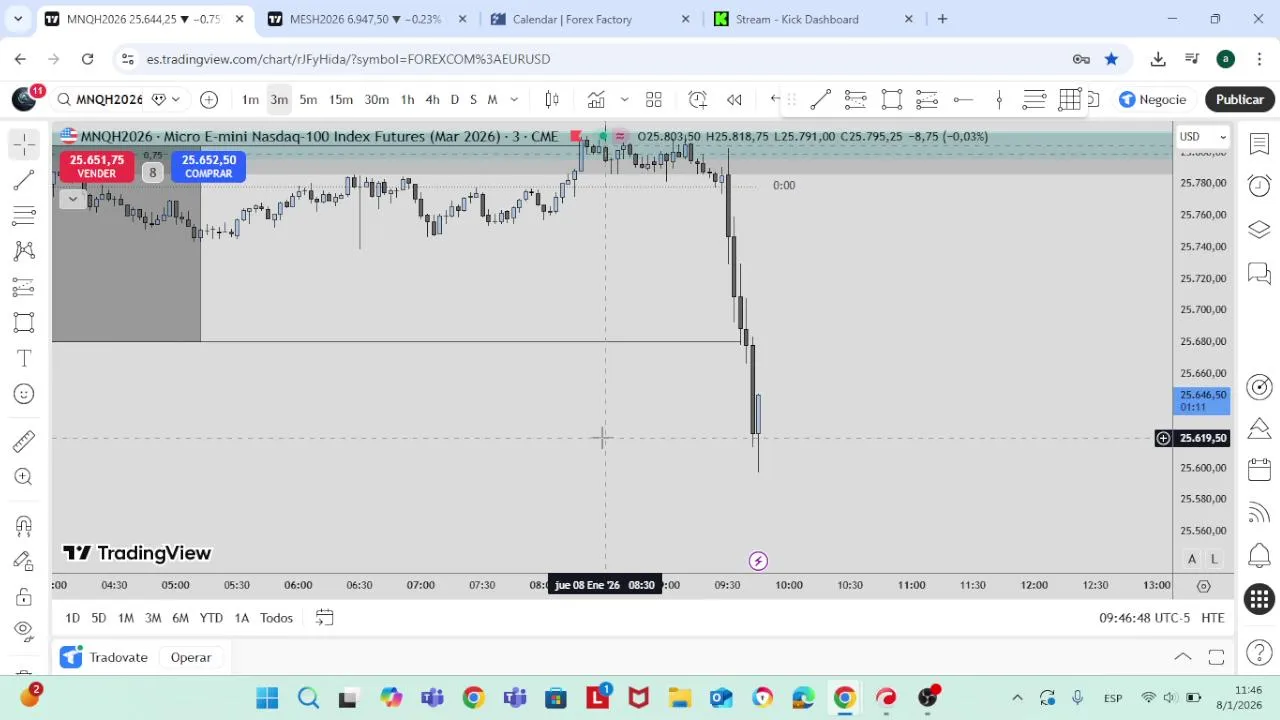Open the chats panel

click(x=1259, y=273)
